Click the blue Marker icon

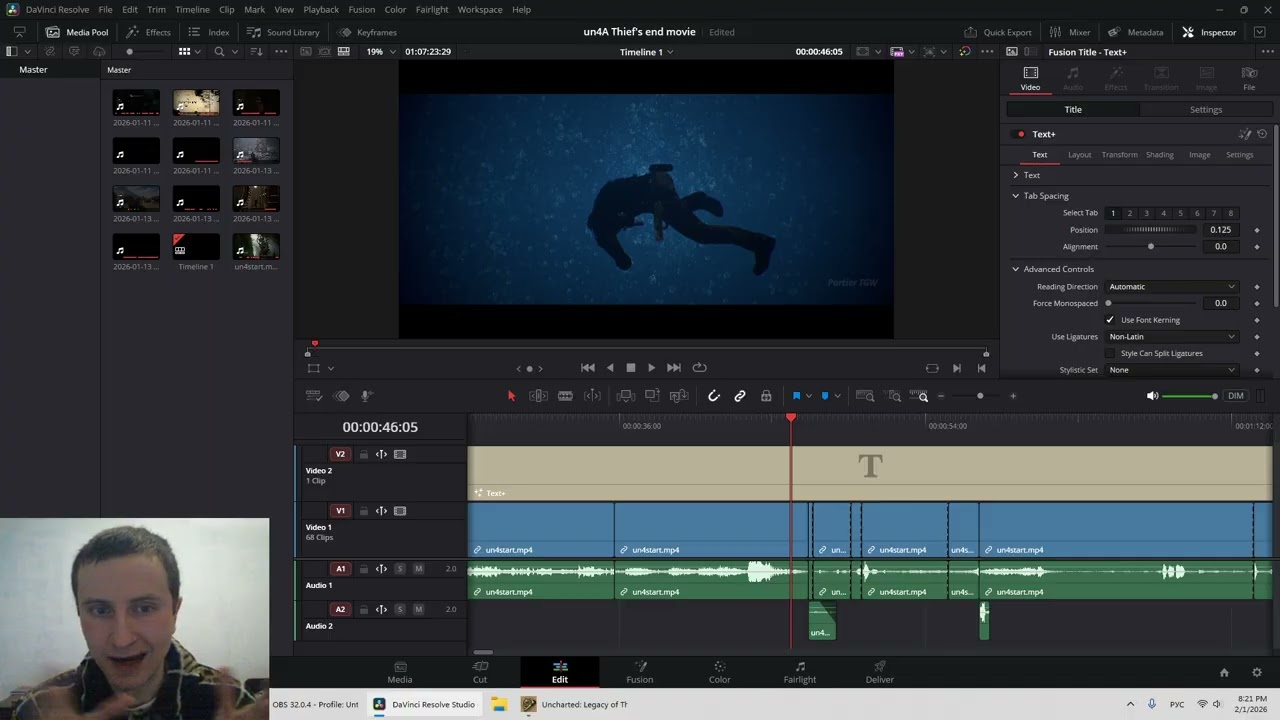point(825,396)
